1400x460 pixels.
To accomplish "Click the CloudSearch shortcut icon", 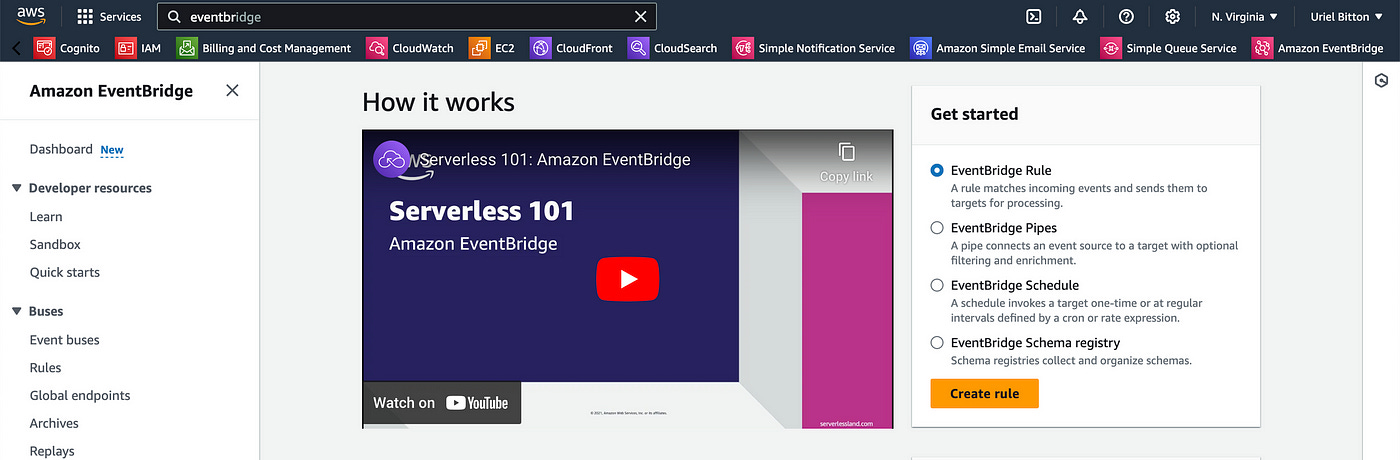I will click(638, 47).
